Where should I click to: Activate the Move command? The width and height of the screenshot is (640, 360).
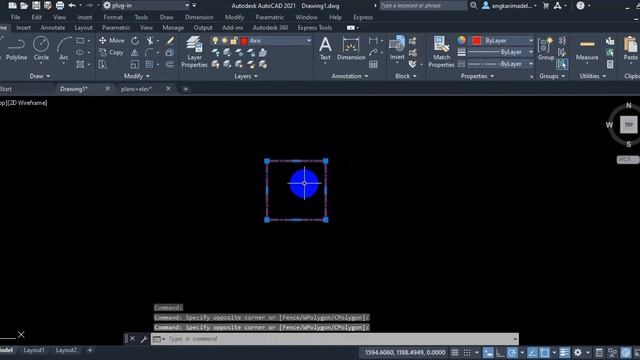point(111,40)
